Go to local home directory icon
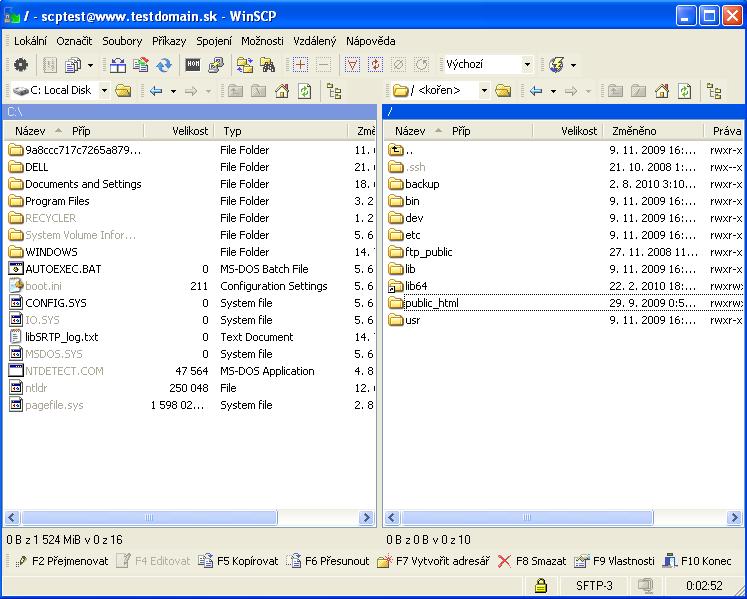This screenshot has height=599, width=747. 282,91
